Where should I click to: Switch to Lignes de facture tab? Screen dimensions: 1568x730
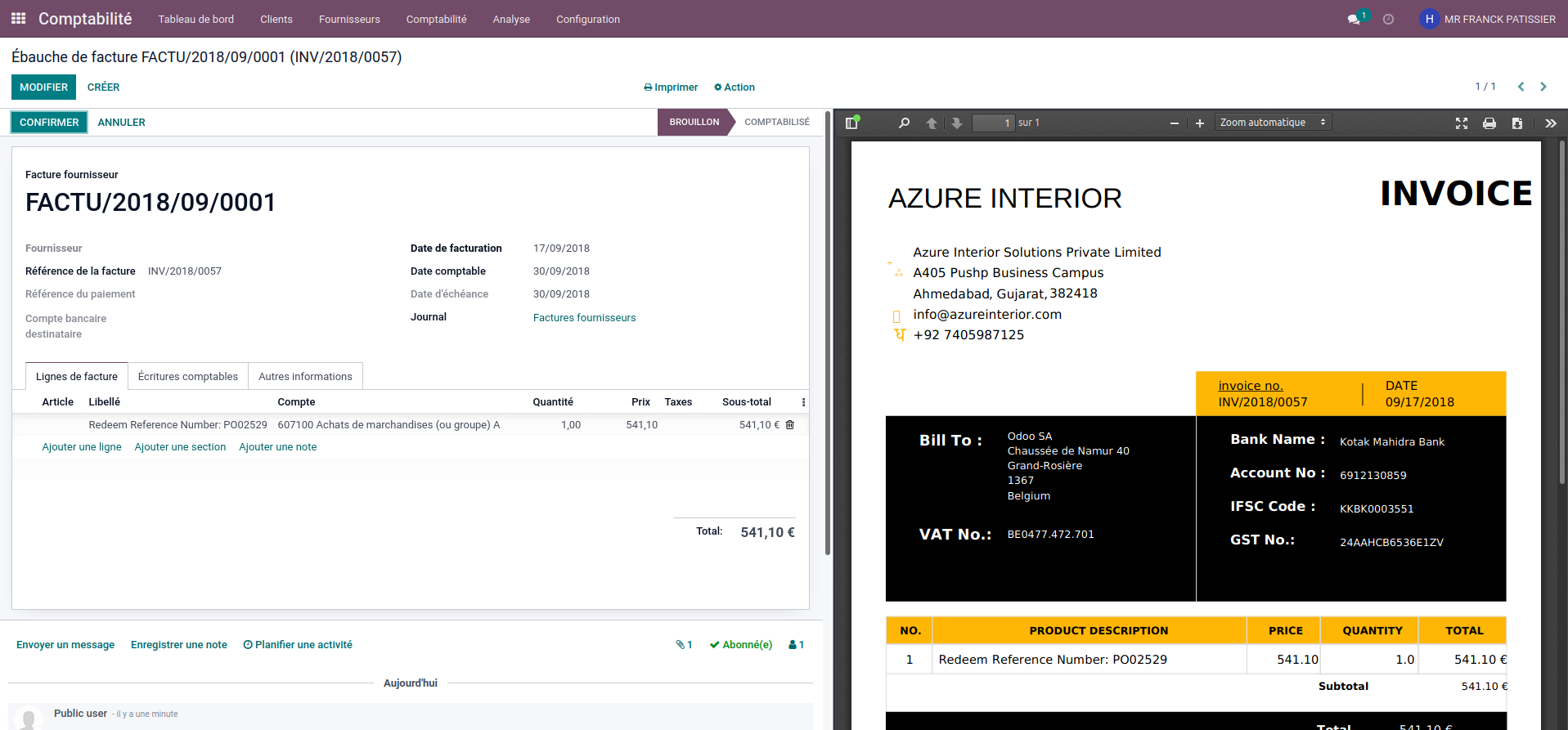click(77, 377)
